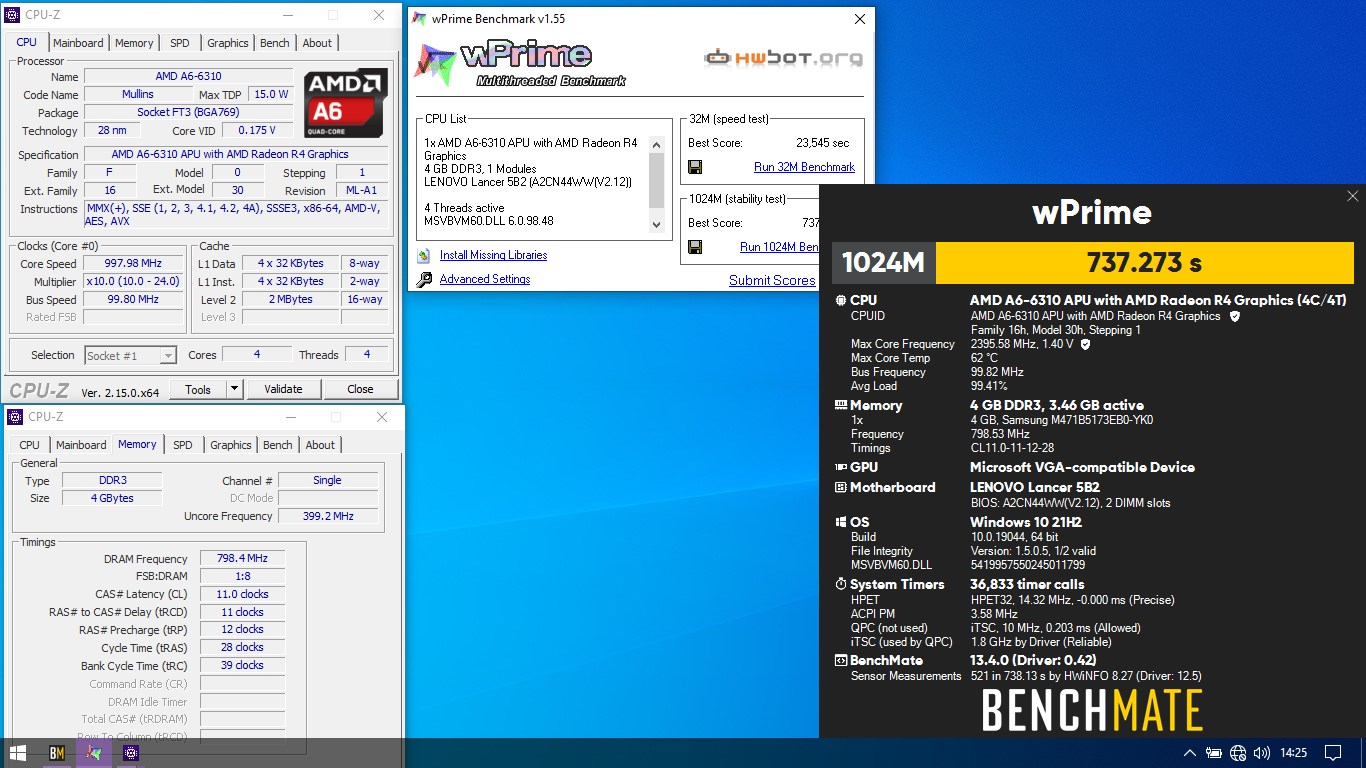
Task: Click the CAS# Latency value 11.0 clocks
Action: (x=242, y=594)
